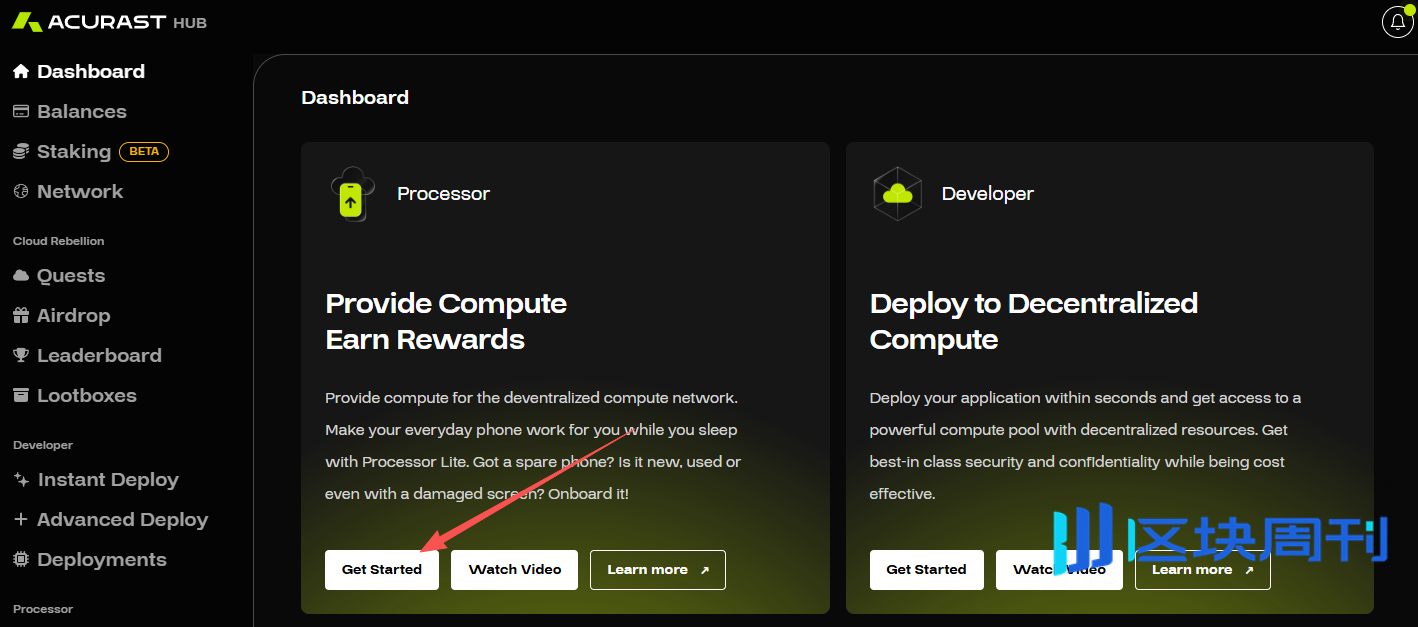Open Lootboxes from the sidebar
The height and width of the screenshot is (627, 1418).
point(86,396)
